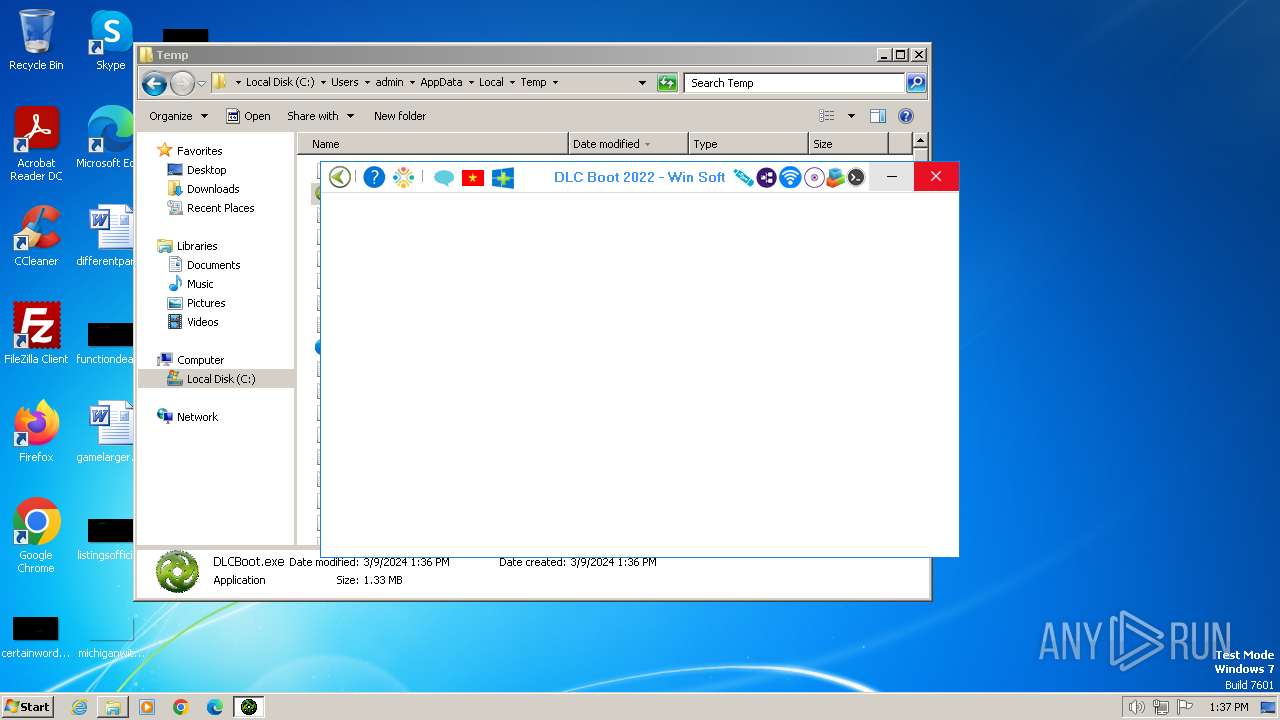Click the volume speaker tray icon
This screenshot has width=1280, height=720.
pyautogui.click(x=1136, y=707)
